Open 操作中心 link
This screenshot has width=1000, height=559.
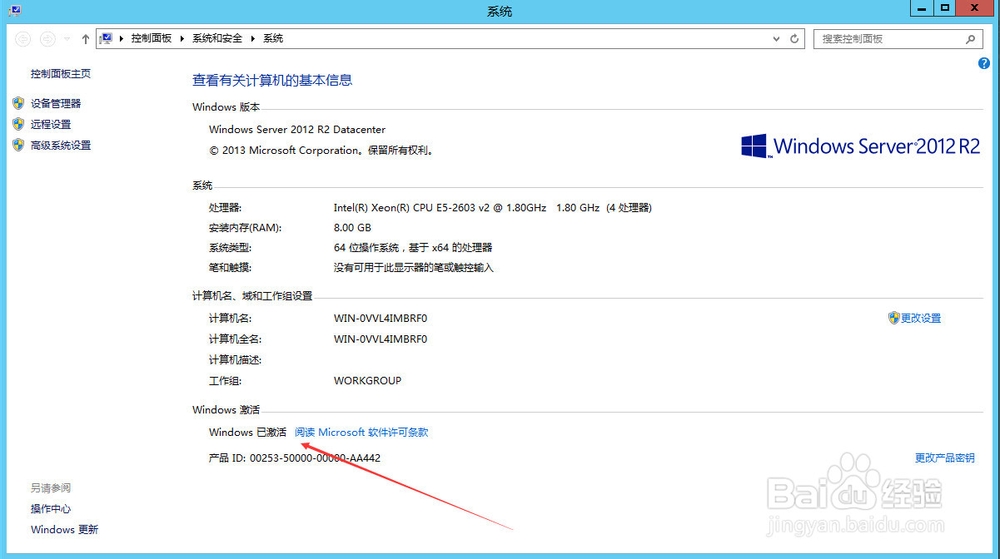click(x=50, y=509)
